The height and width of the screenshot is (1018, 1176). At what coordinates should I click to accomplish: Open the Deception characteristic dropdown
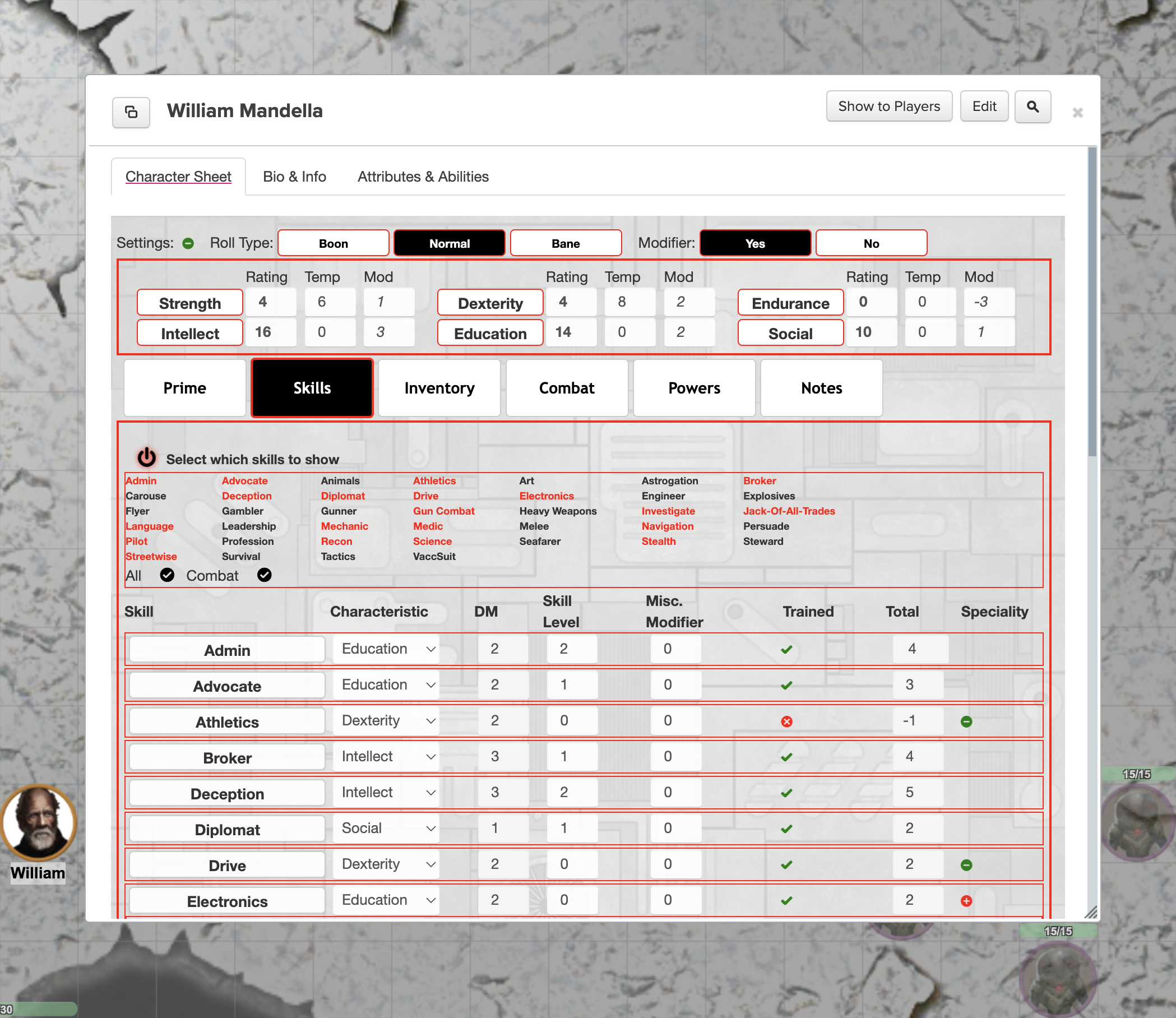[x=386, y=792]
